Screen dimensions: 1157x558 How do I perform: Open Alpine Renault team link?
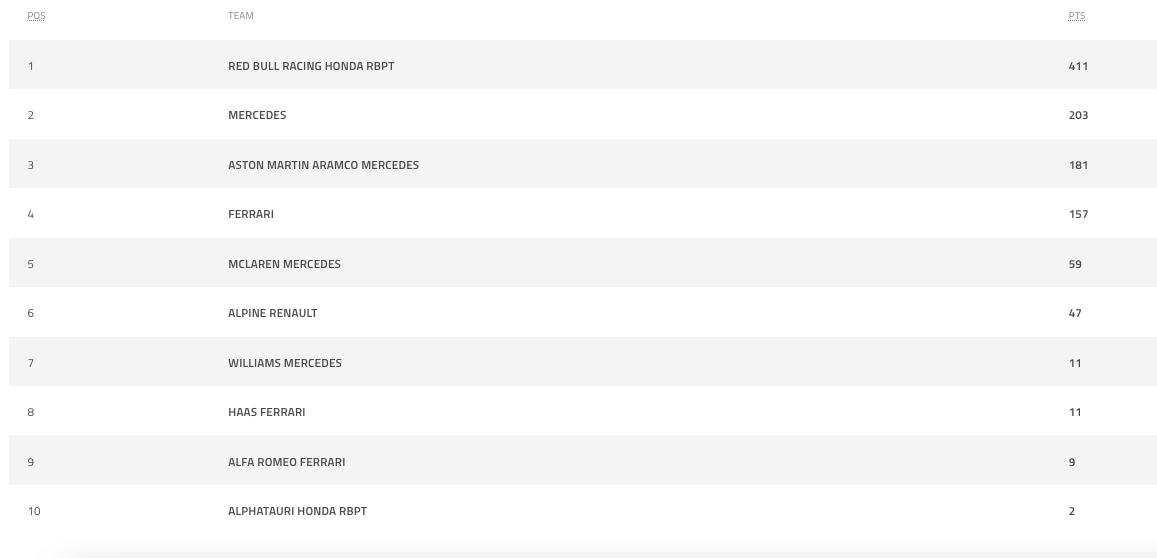272,313
